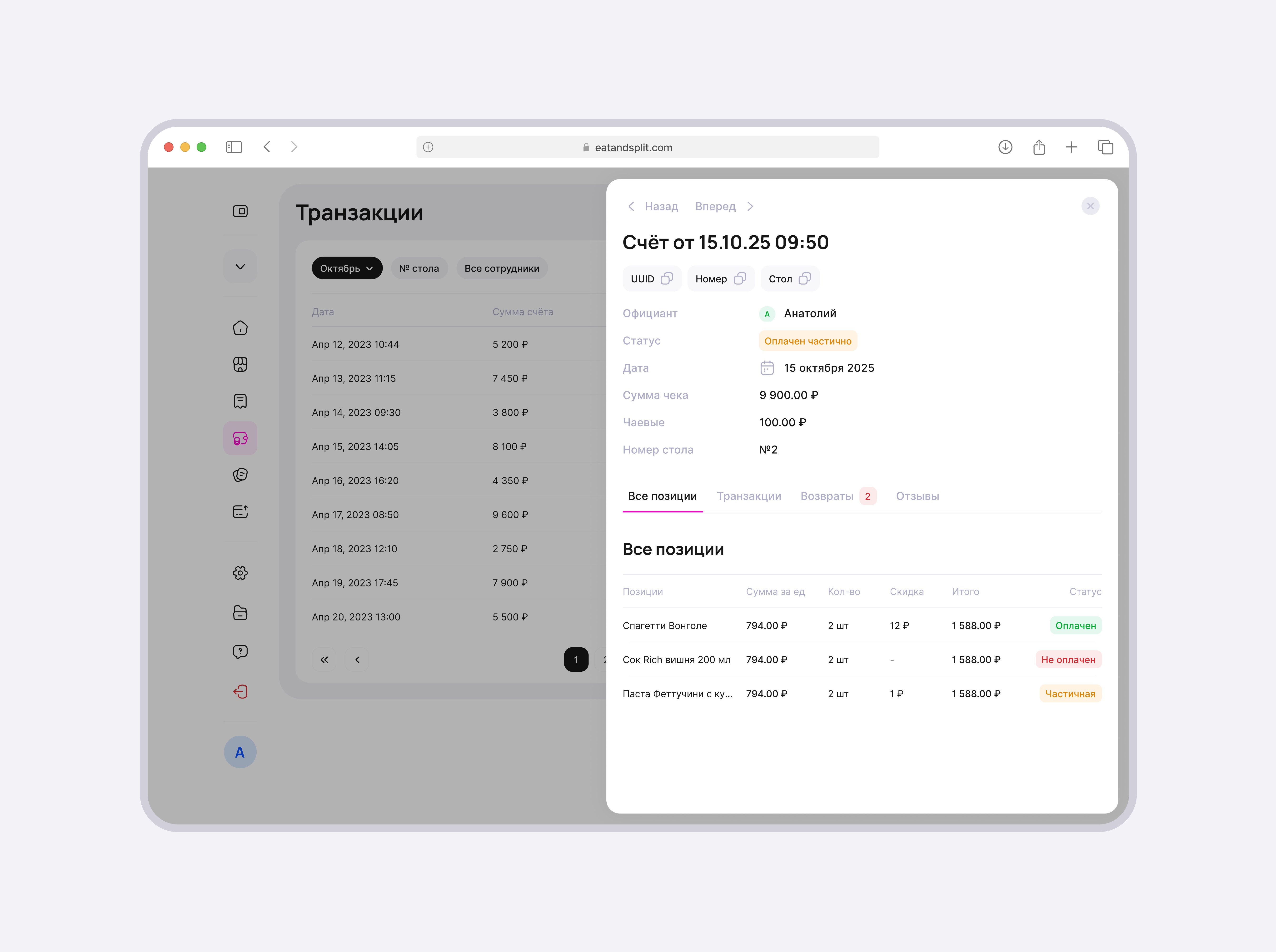This screenshot has height=952, width=1276.
Task: Switch to the Транзакции tab in bill panel
Action: tap(749, 496)
